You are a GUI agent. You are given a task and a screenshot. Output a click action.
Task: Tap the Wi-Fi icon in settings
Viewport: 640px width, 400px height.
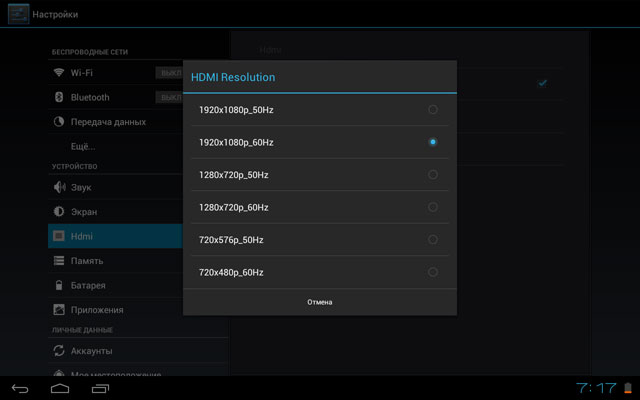click(x=59, y=73)
